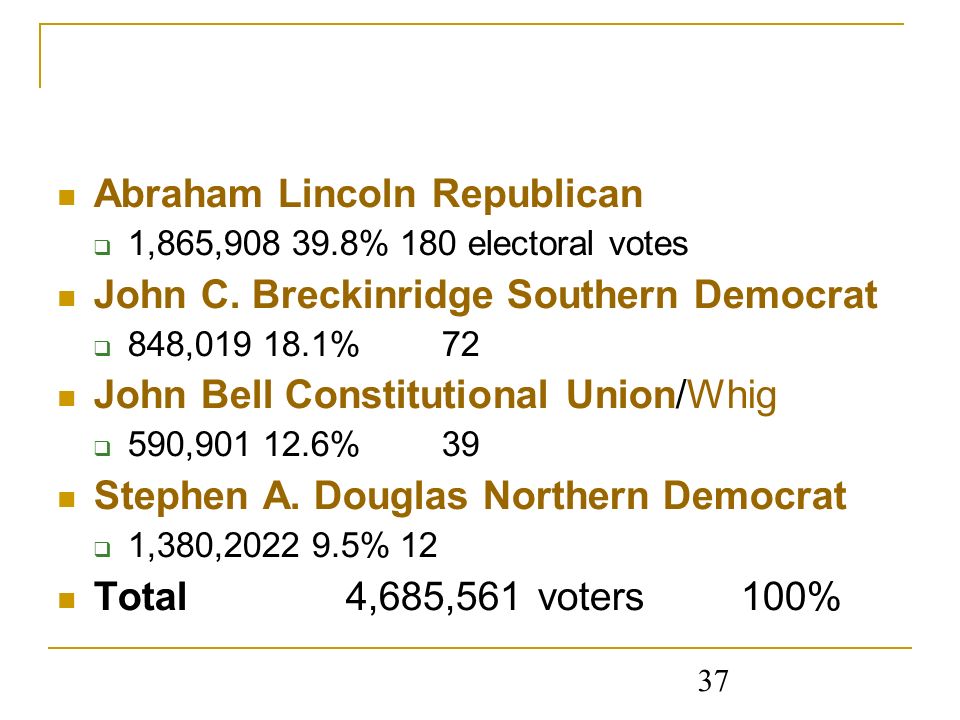
Task: Select the Abraham Lincoln Republican heading
Action: click(x=368, y=194)
